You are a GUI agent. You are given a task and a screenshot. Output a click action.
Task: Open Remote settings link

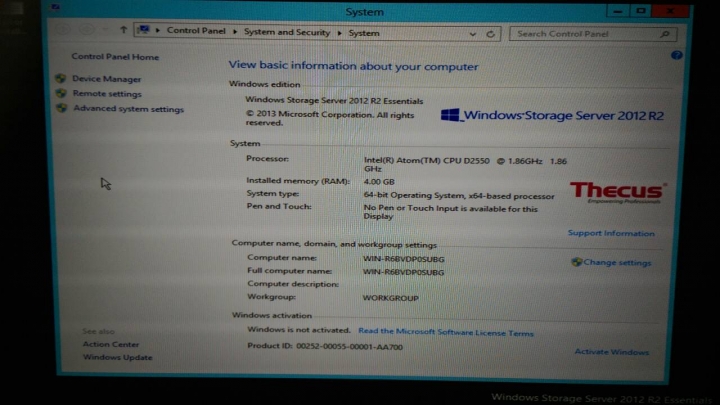[107, 94]
